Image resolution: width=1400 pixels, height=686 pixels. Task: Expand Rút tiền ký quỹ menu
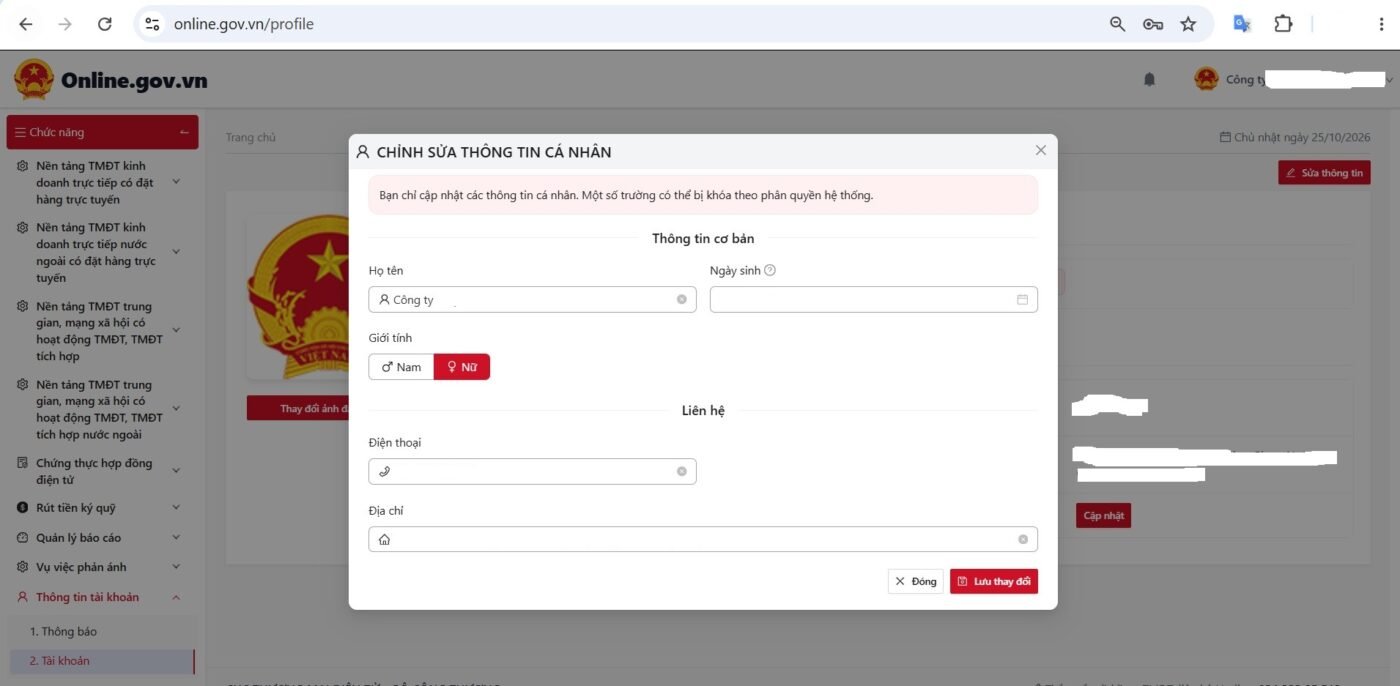click(x=100, y=508)
